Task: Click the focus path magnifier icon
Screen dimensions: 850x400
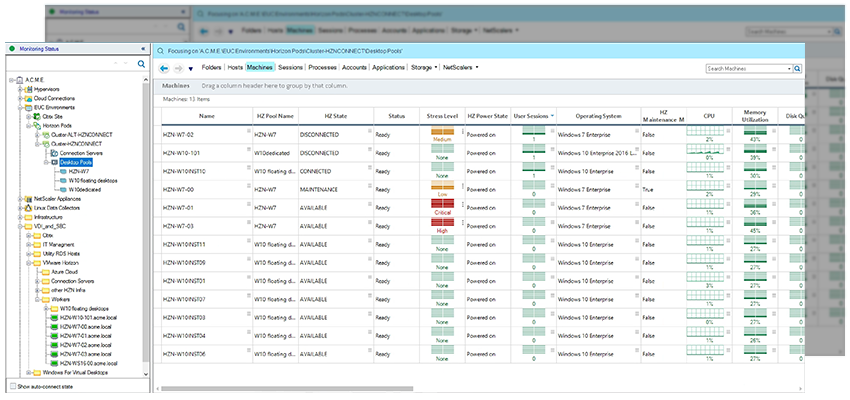Action: [160, 51]
